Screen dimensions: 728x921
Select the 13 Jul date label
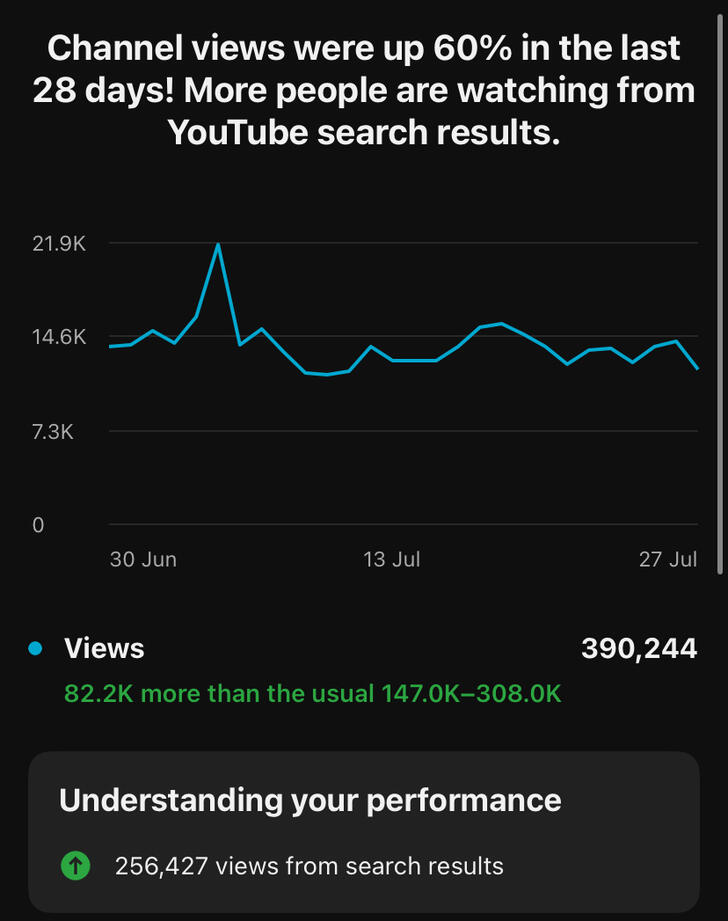391,560
